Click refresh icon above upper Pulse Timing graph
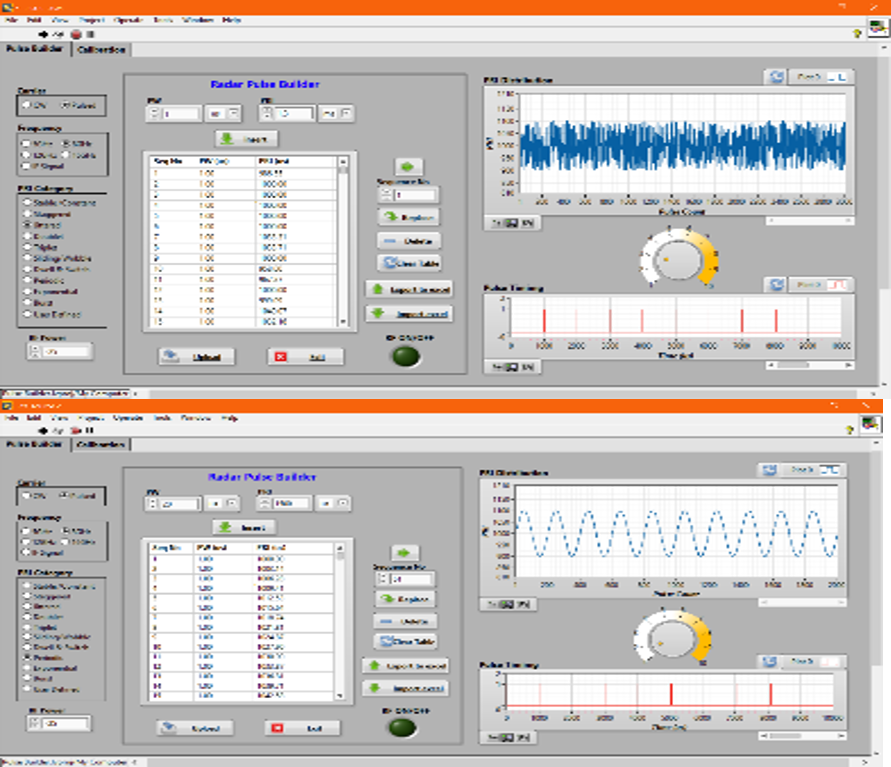 (775, 286)
